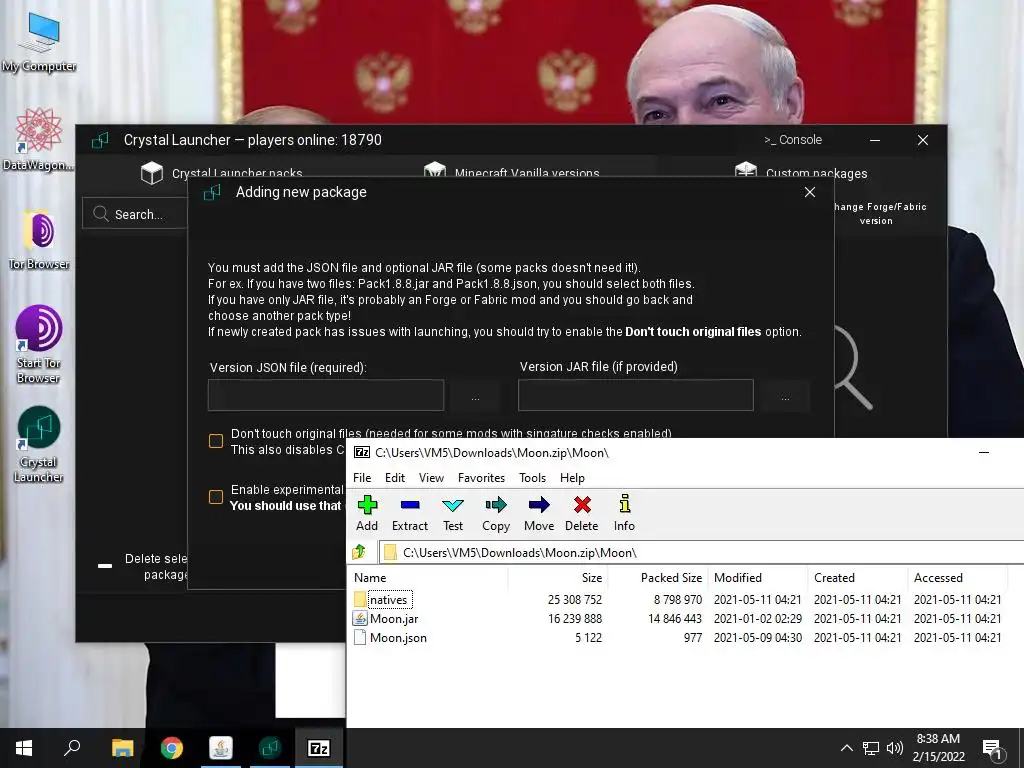Image resolution: width=1024 pixels, height=768 pixels.
Task: Open Google Chrome from the taskbar
Action: pos(172,748)
